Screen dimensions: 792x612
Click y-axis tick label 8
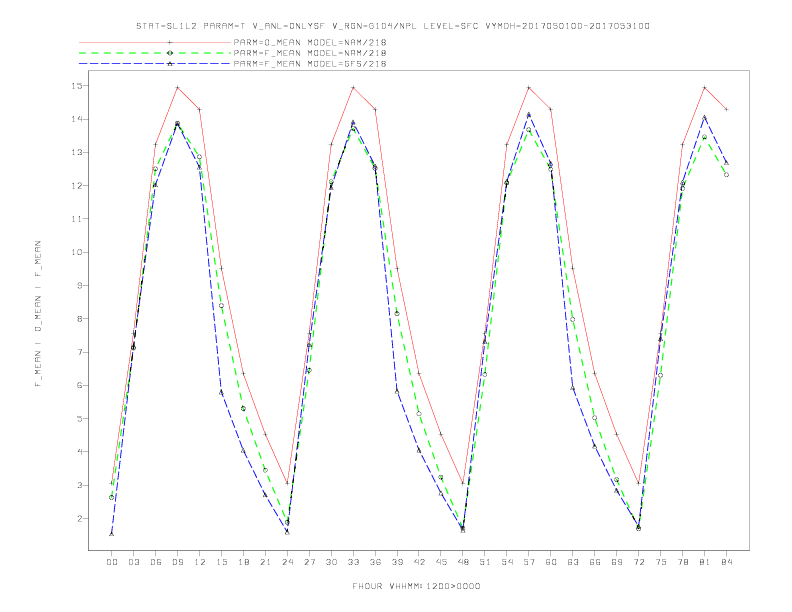pos(80,319)
